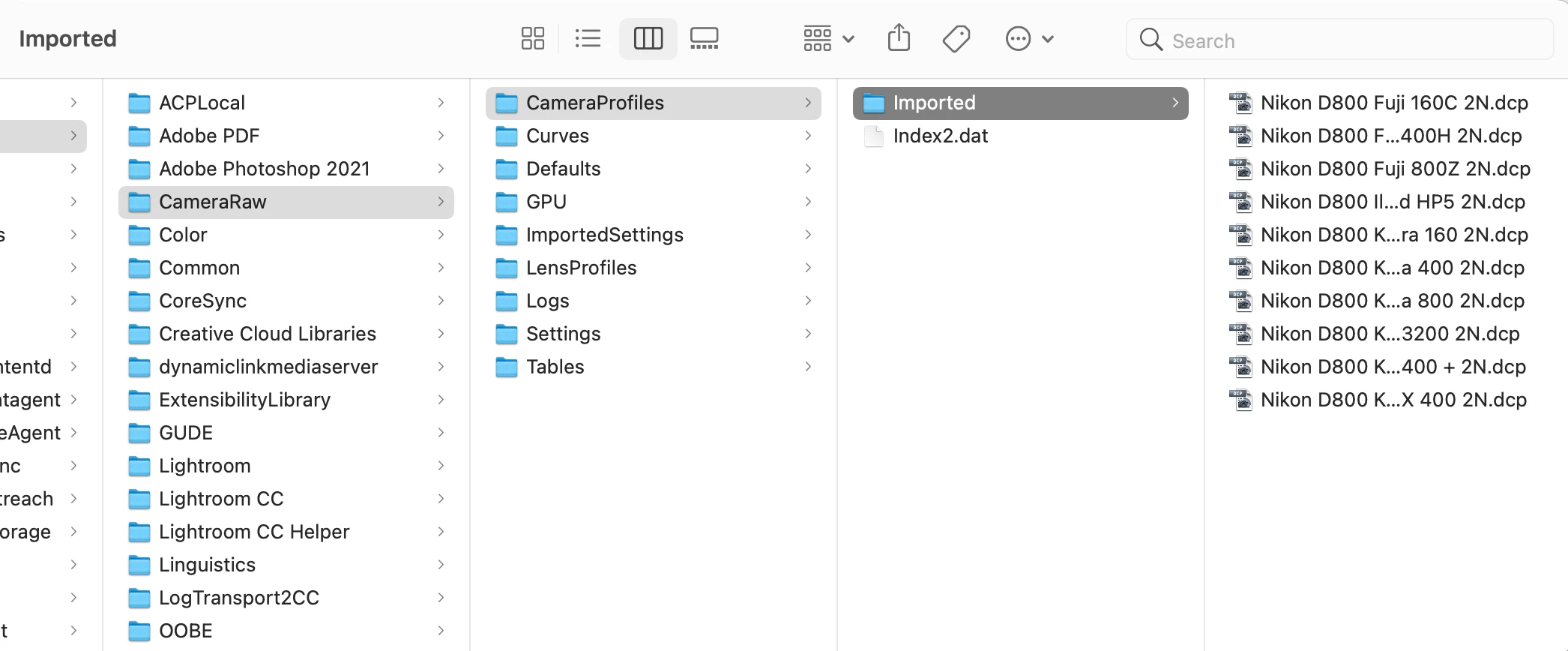The image size is (1568, 651).
Task: Switch to icon view in the toolbar
Action: click(x=532, y=38)
